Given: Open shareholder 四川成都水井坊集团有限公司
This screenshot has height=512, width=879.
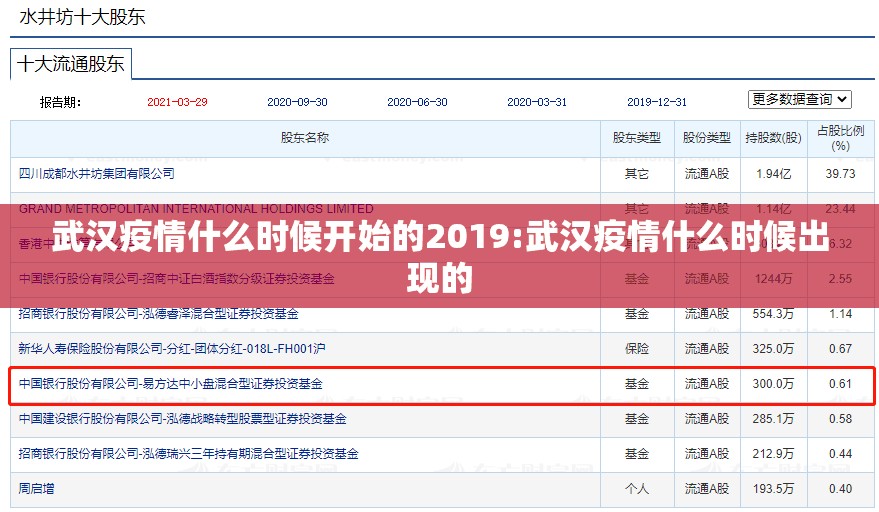Looking at the screenshot, I should 96,174.
